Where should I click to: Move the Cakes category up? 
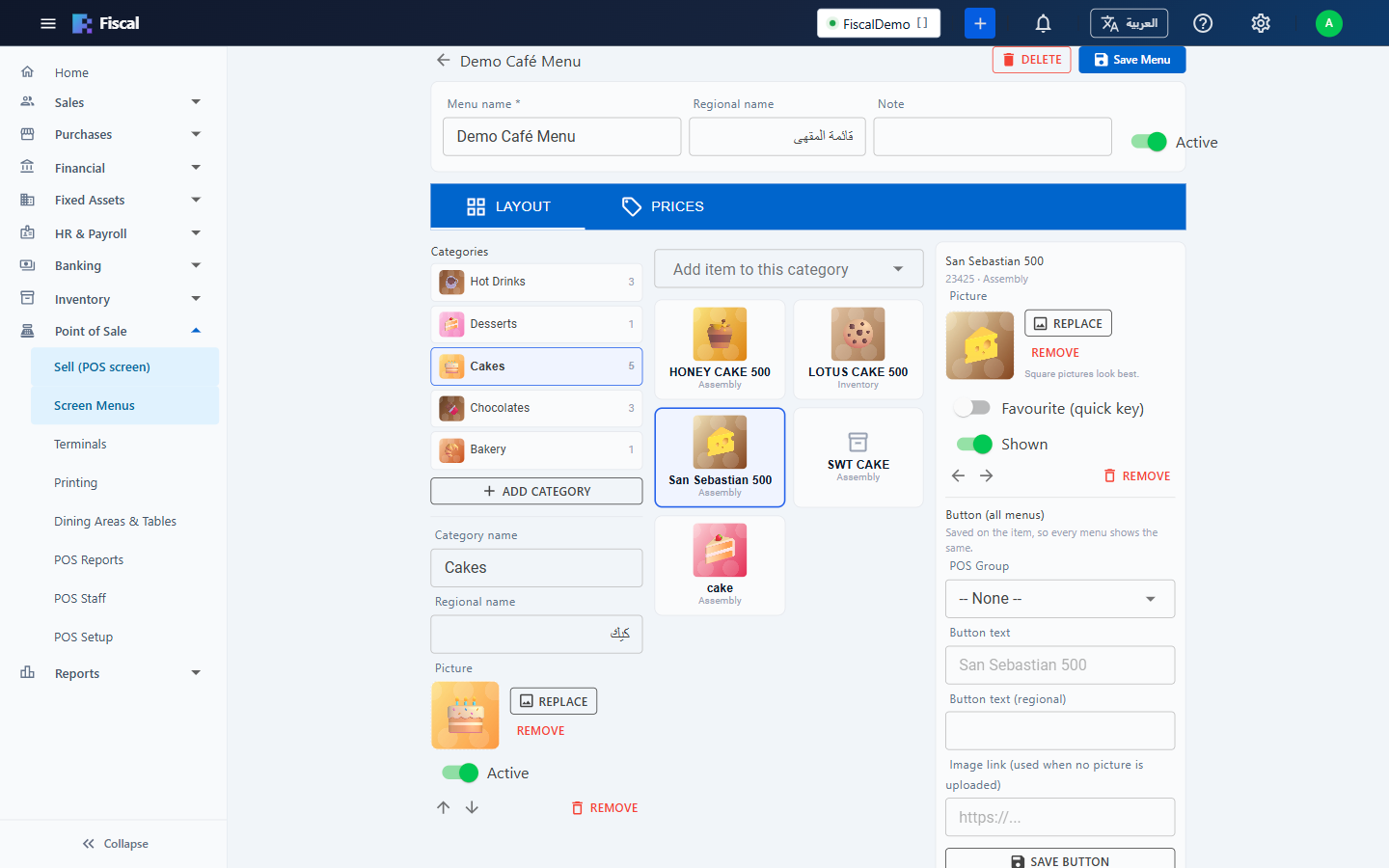444,807
